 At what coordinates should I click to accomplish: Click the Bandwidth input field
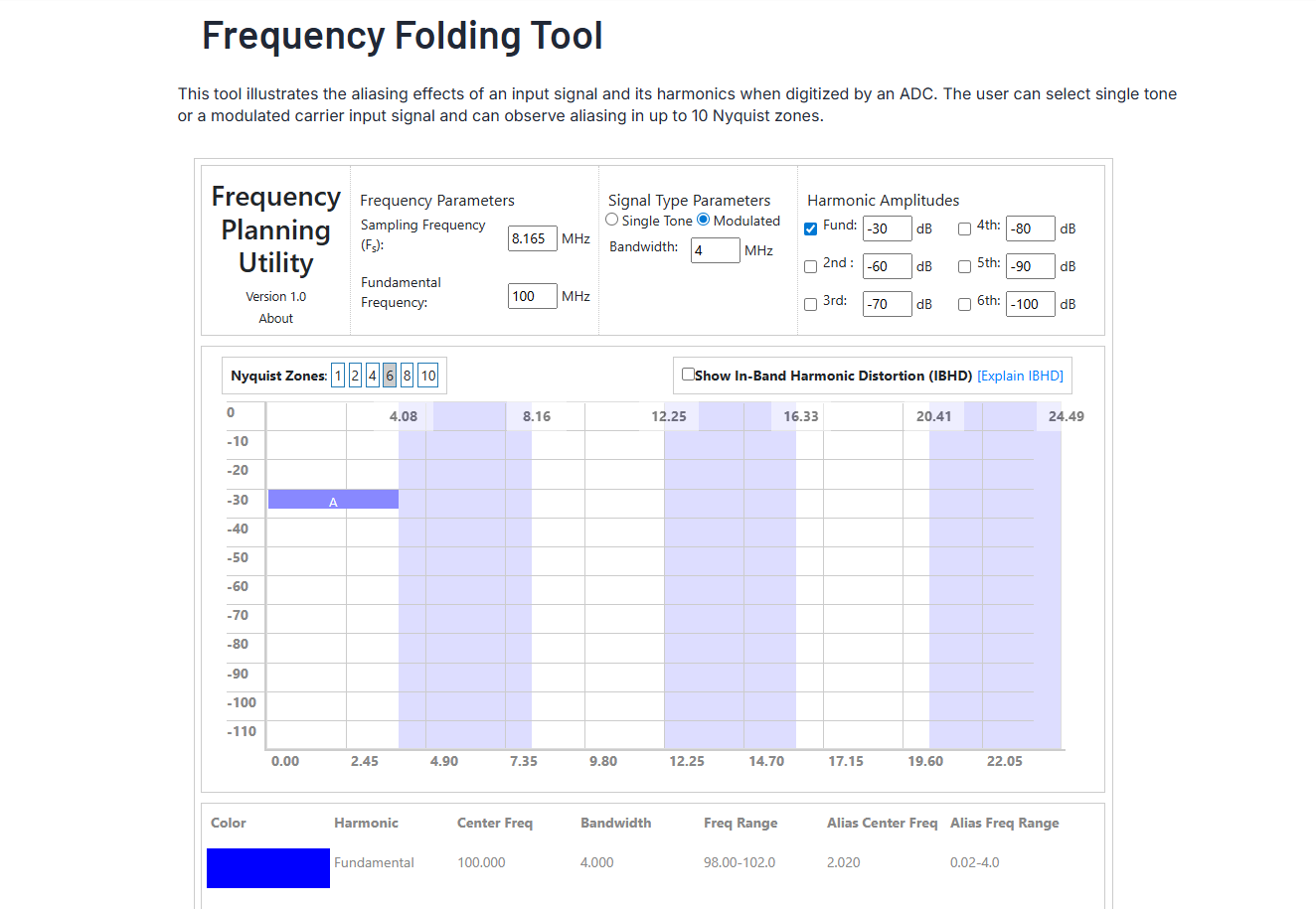pos(715,250)
